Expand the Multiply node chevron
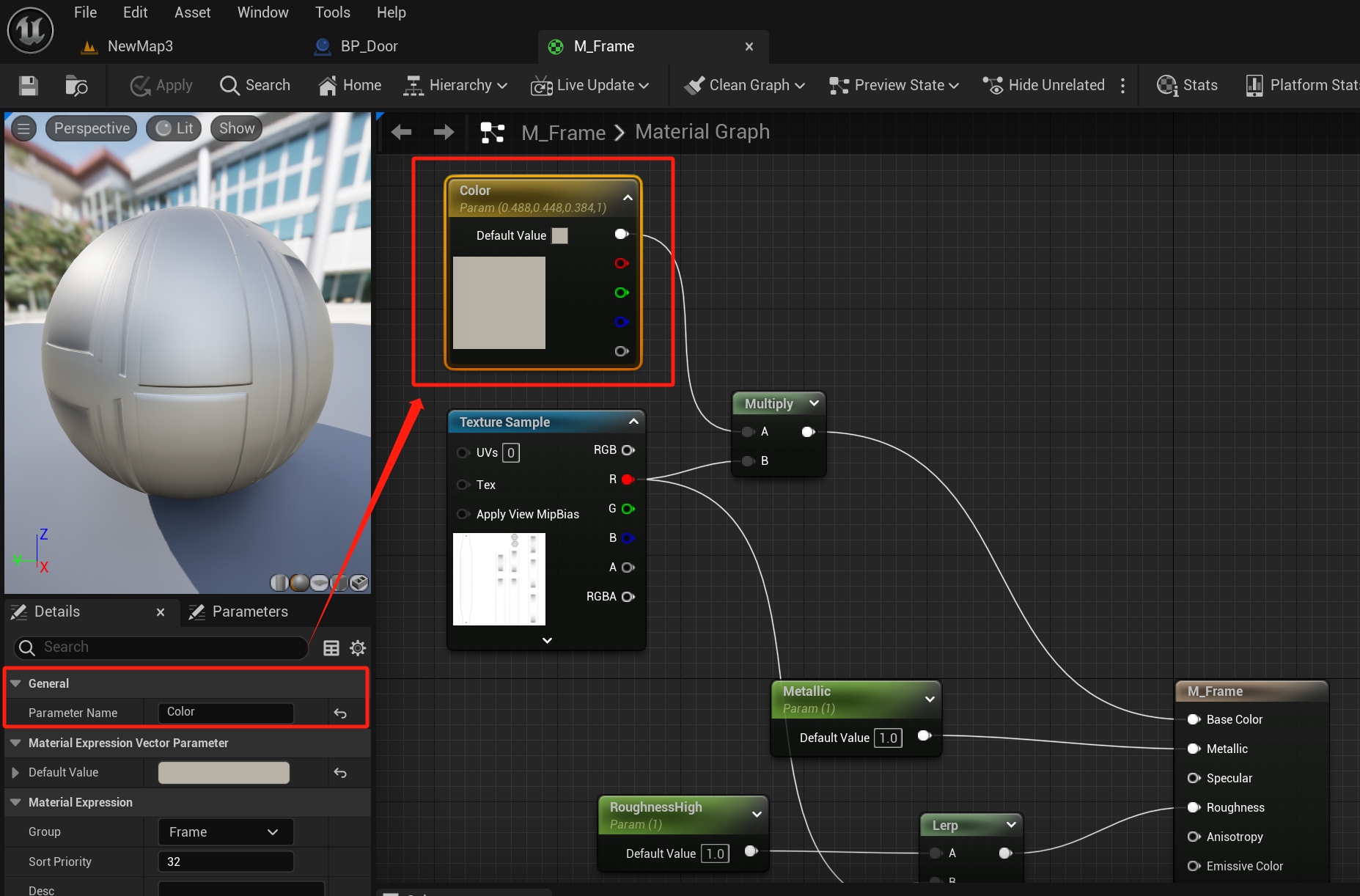1360x896 pixels. 814,403
